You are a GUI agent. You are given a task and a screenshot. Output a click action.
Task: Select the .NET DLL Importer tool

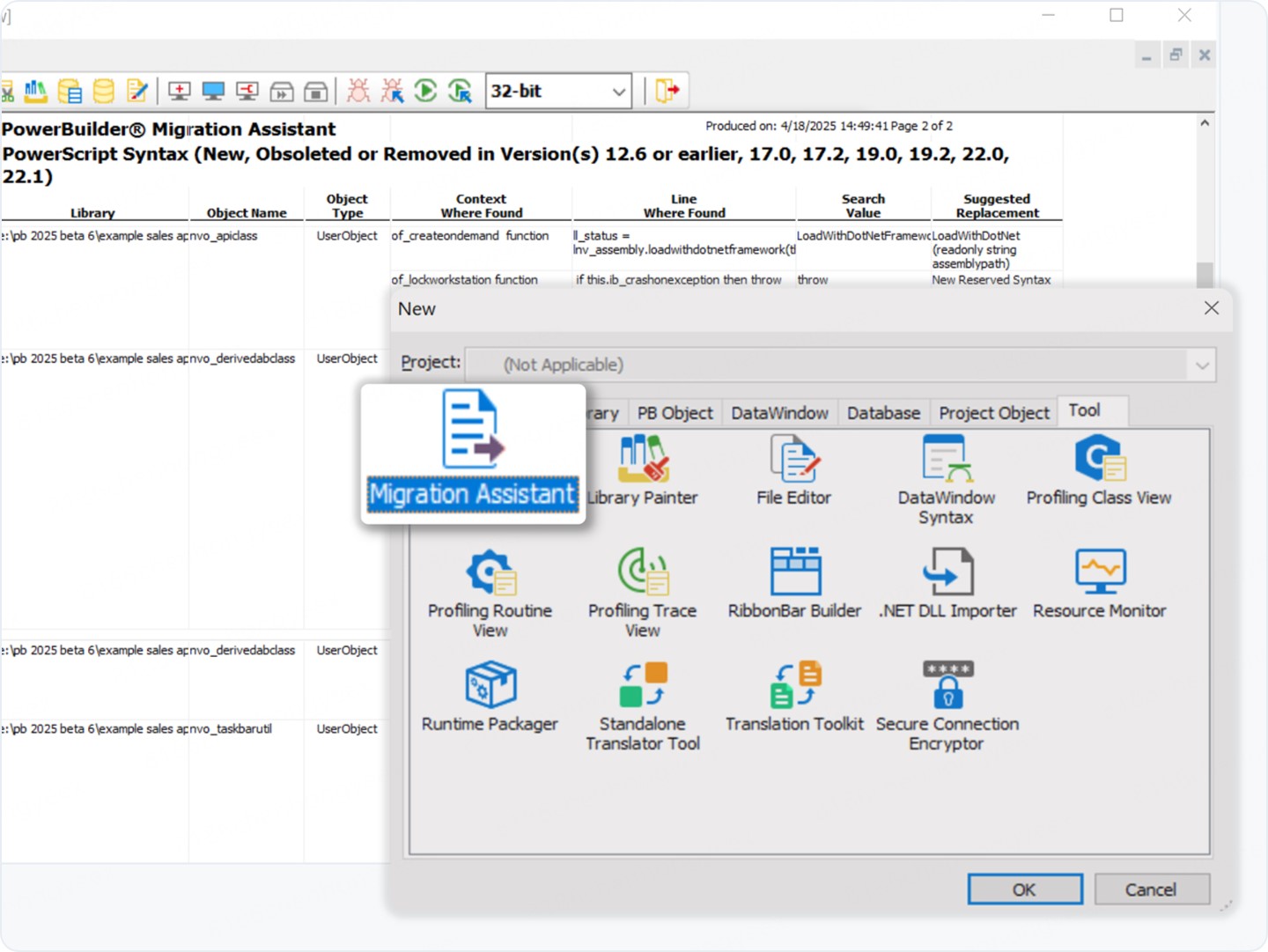coord(947,584)
